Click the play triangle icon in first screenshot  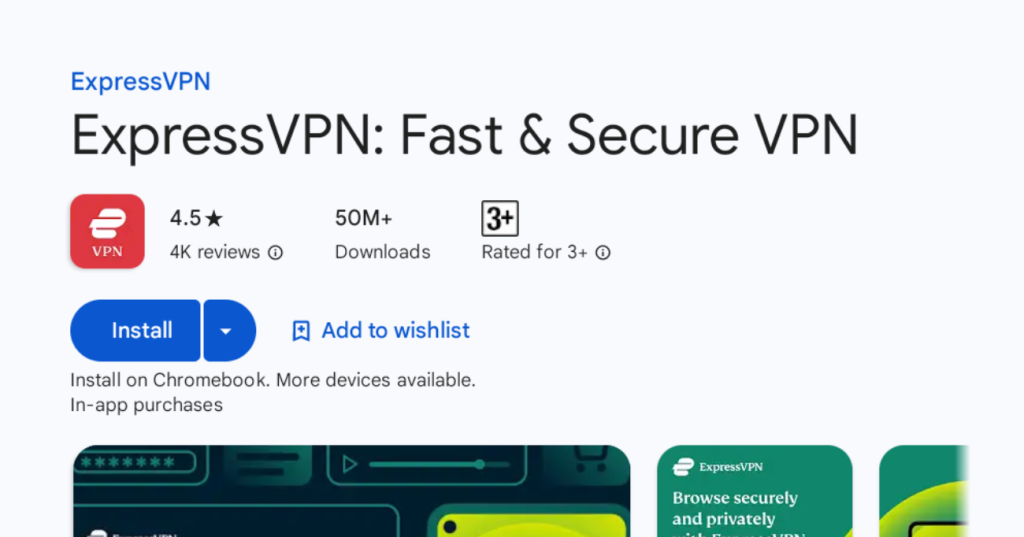(x=349, y=464)
